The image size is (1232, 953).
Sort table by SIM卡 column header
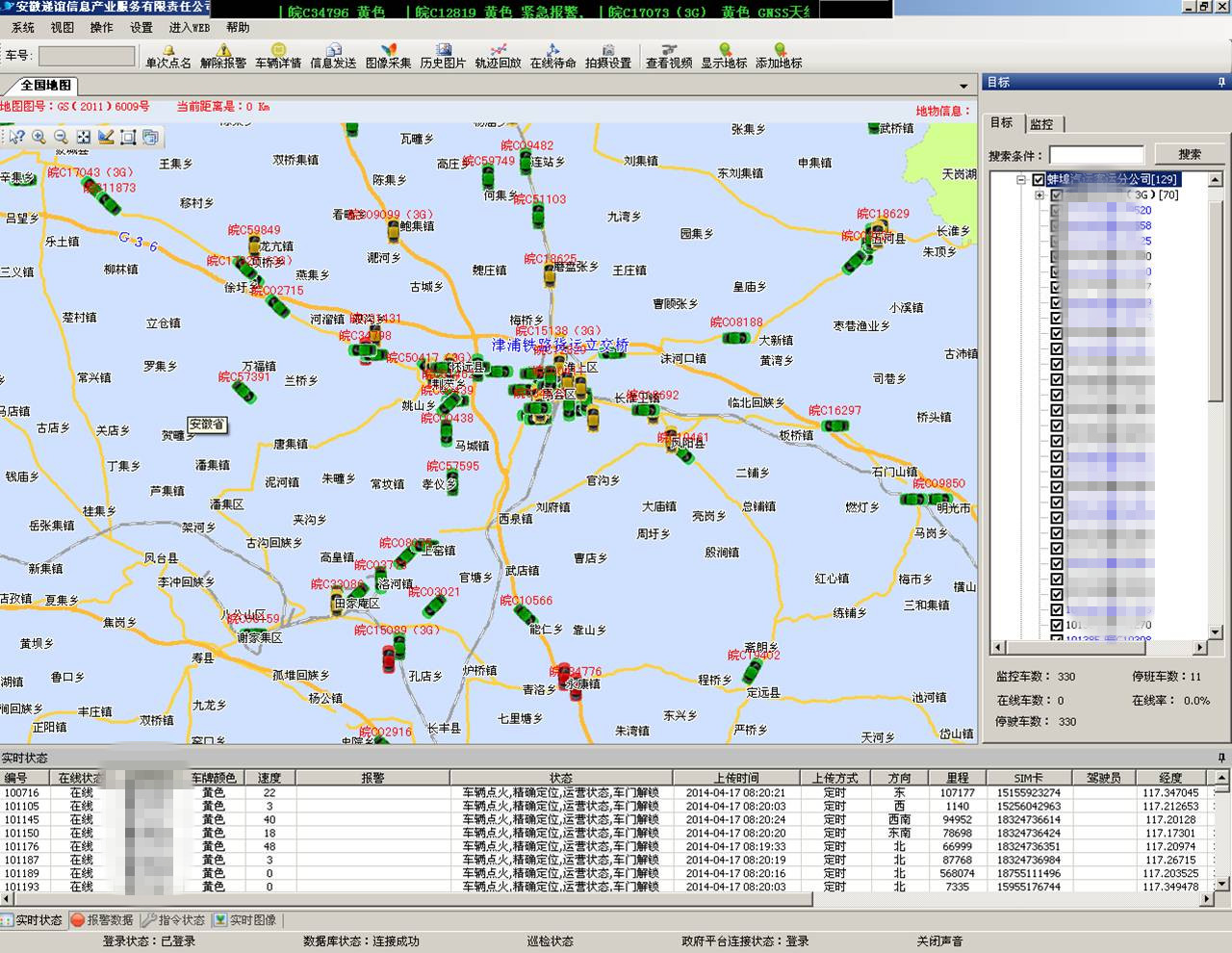coord(1028,778)
